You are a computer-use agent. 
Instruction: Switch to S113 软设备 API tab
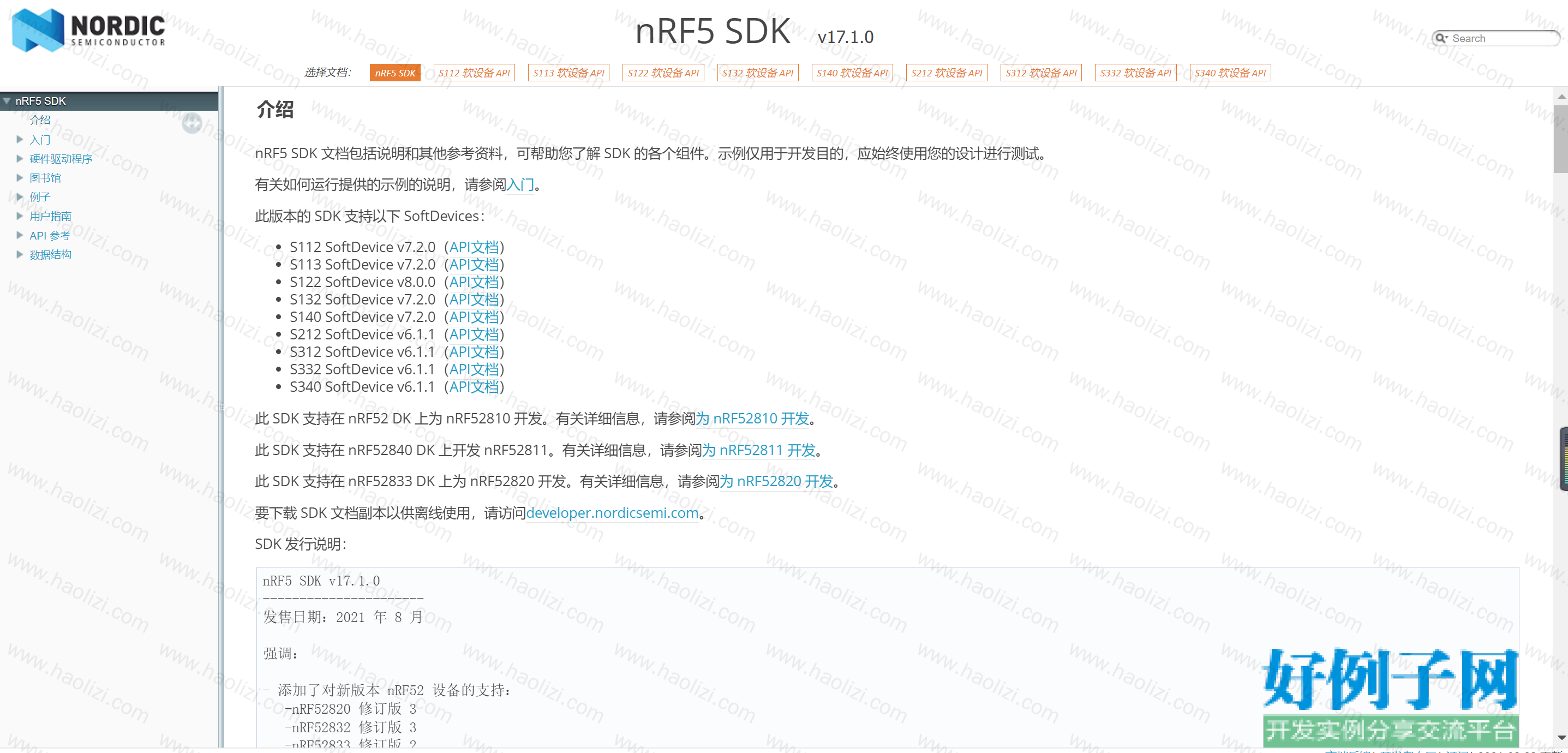tap(568, 73)
